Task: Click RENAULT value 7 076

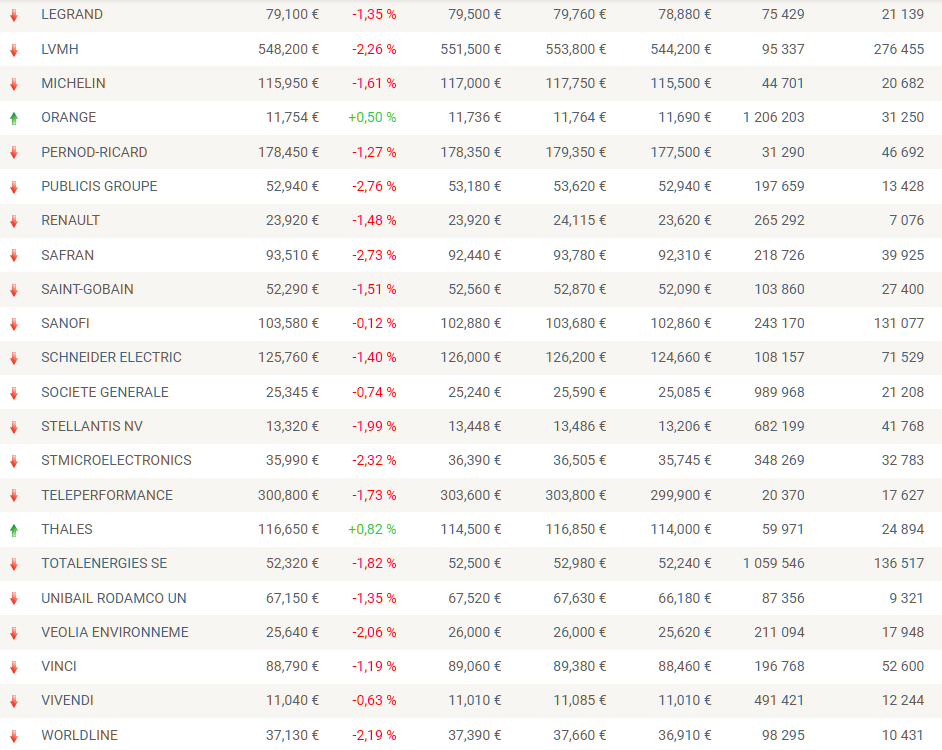Action: coord(907,221)
